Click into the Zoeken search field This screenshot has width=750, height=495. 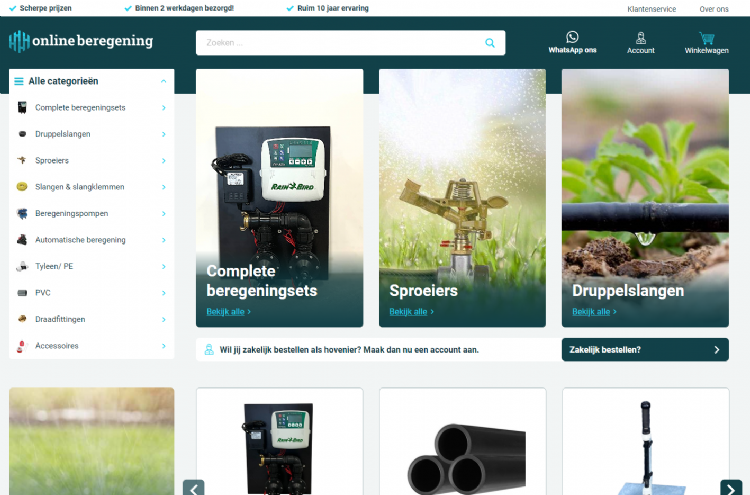(340, 43)
